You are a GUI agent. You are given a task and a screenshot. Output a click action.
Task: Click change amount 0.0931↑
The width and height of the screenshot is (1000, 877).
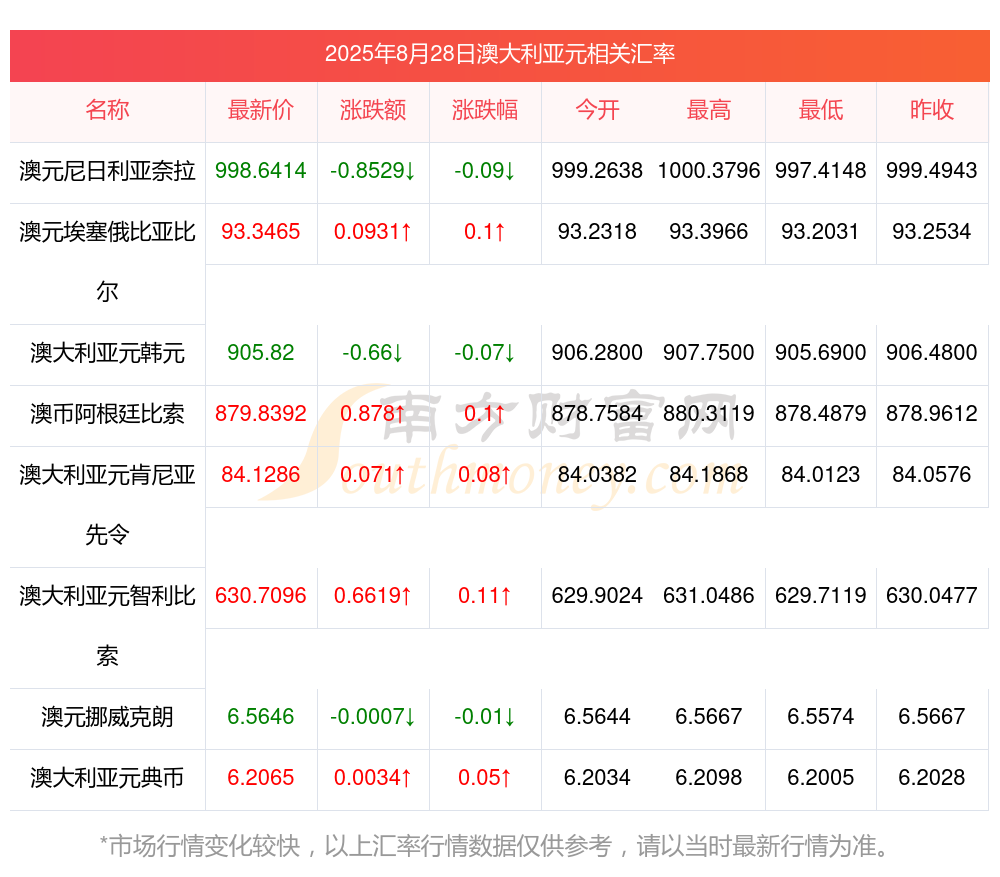coord(373,232)
